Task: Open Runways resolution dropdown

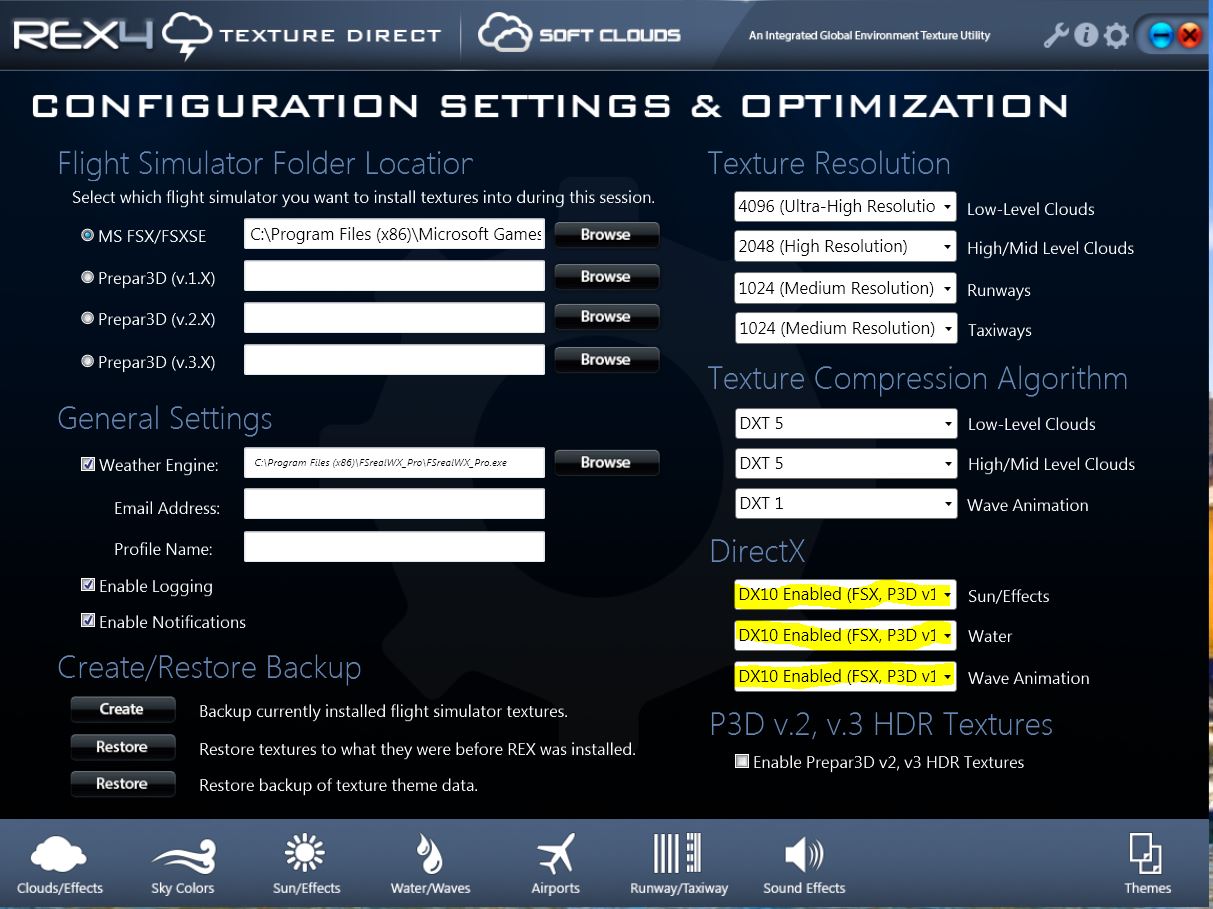Action: coord(846,288)
